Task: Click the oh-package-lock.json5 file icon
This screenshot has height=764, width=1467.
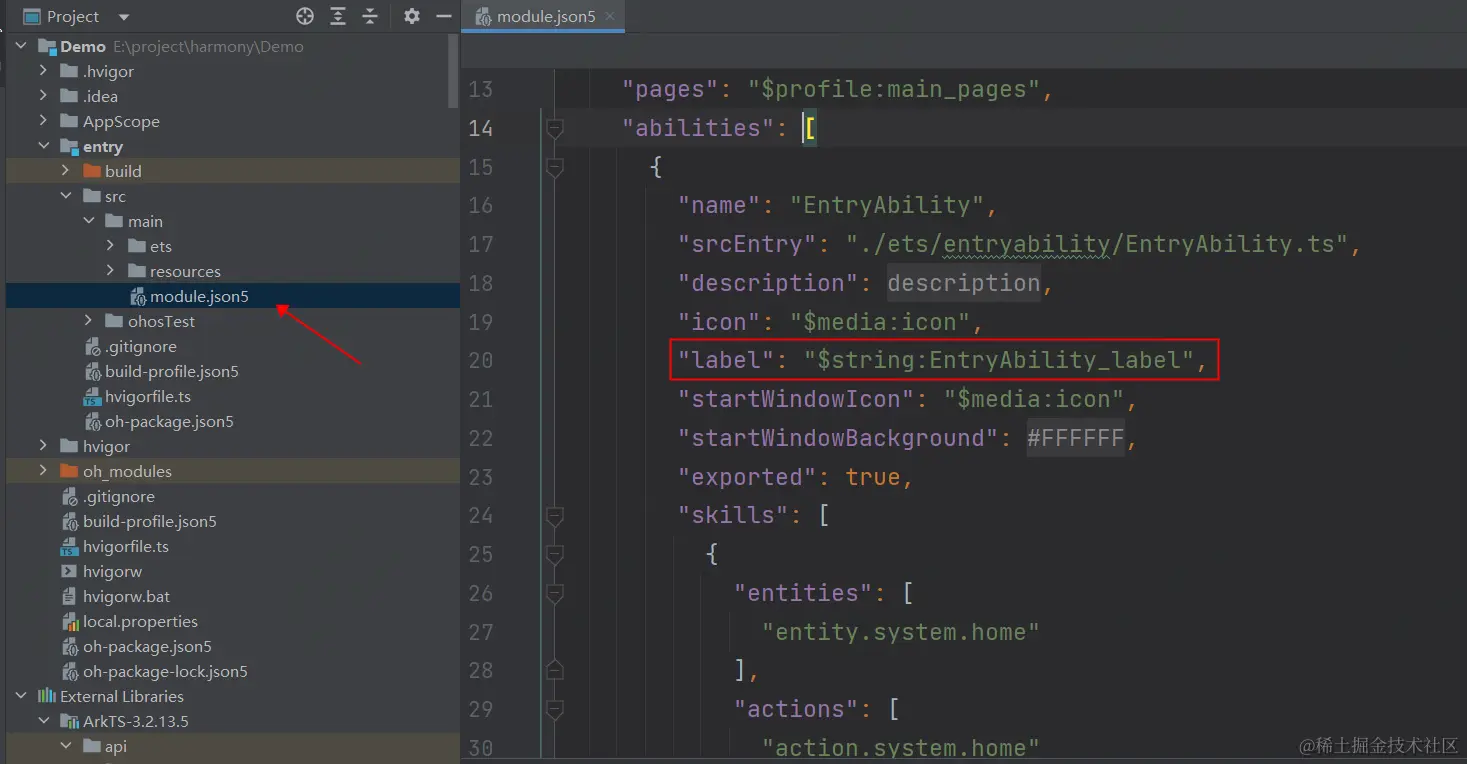Action: [x=69, y=671]
